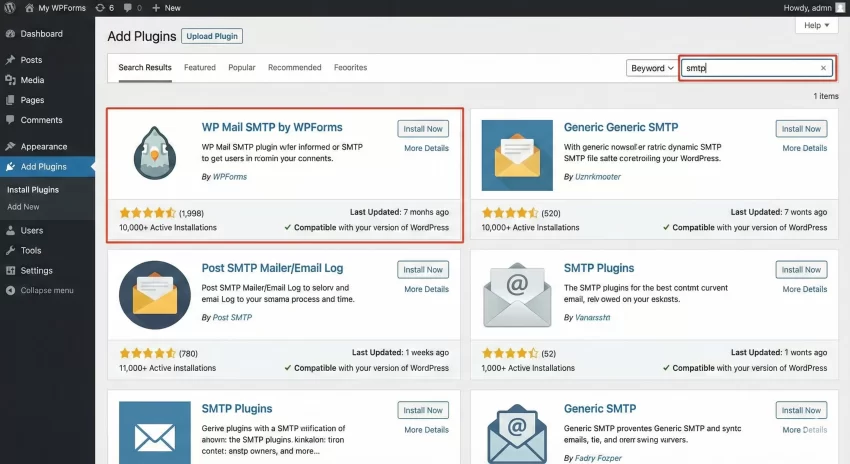Switch to Favorites tab
The width and height of the screenshot is (850, 464).
click(350, 68)
